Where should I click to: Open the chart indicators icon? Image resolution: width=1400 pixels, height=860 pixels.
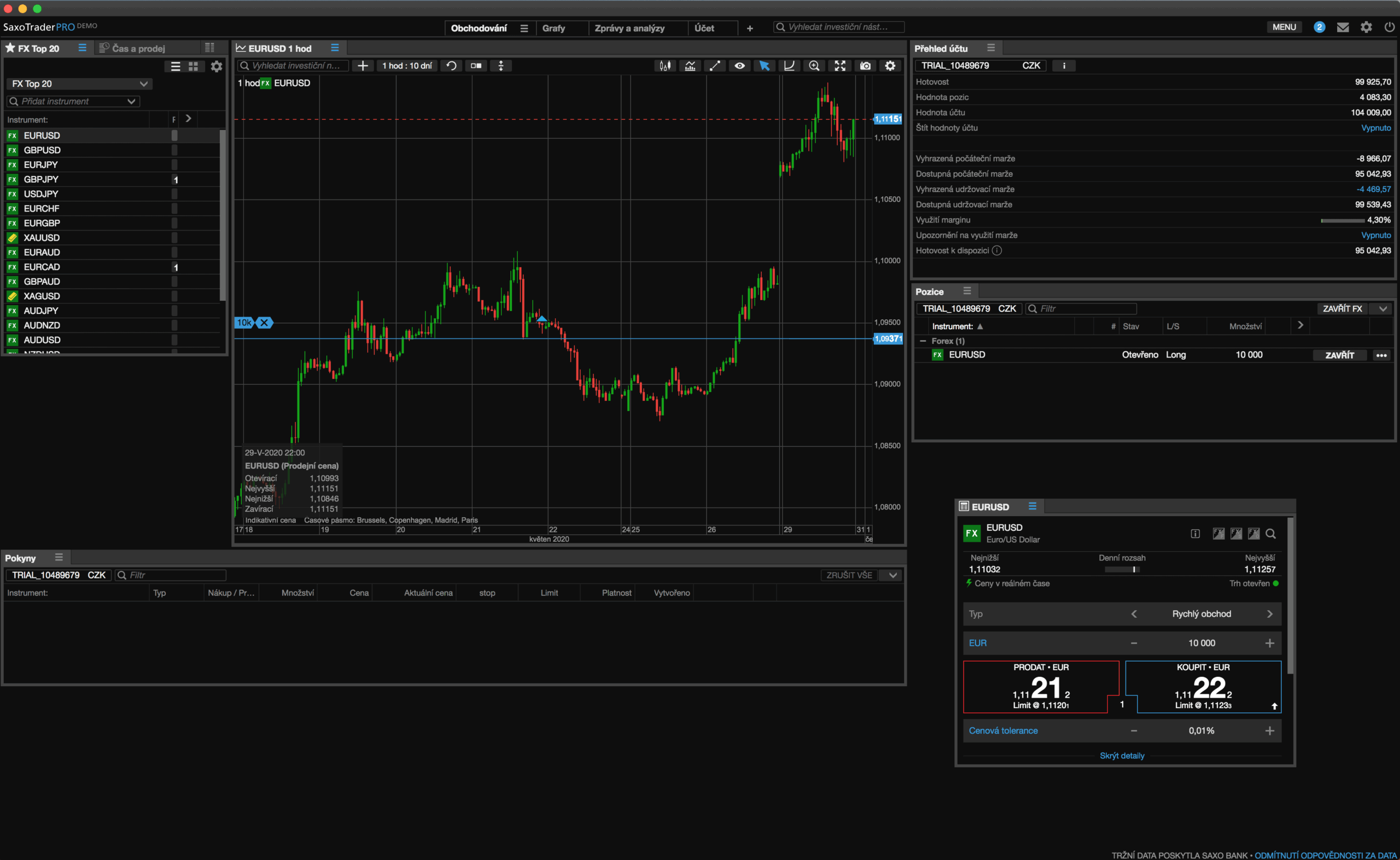pyautogui.click(x=690, y=66)
